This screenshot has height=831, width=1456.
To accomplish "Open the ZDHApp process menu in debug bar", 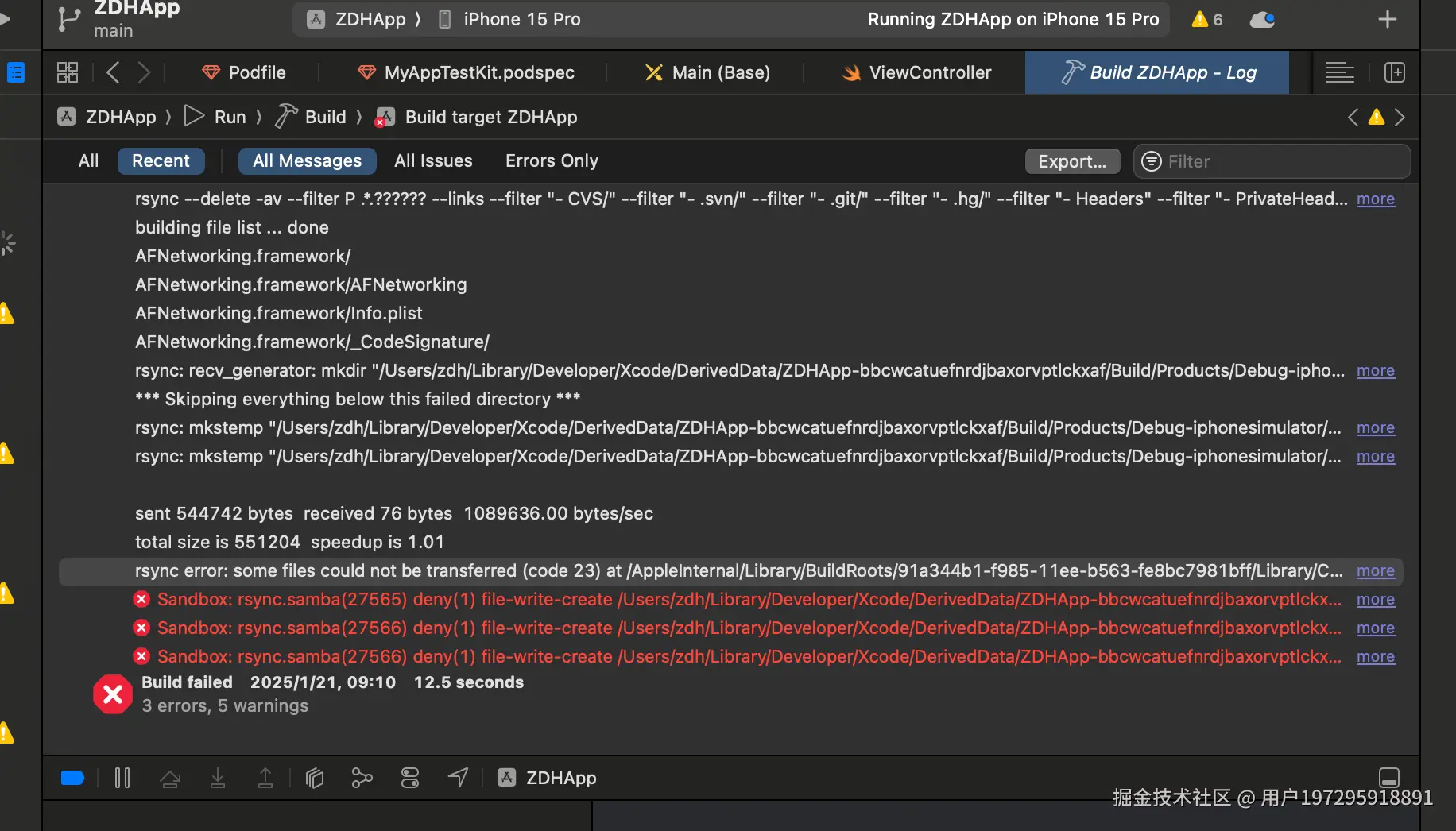I will pyautogui.click(x=547, y=778).
